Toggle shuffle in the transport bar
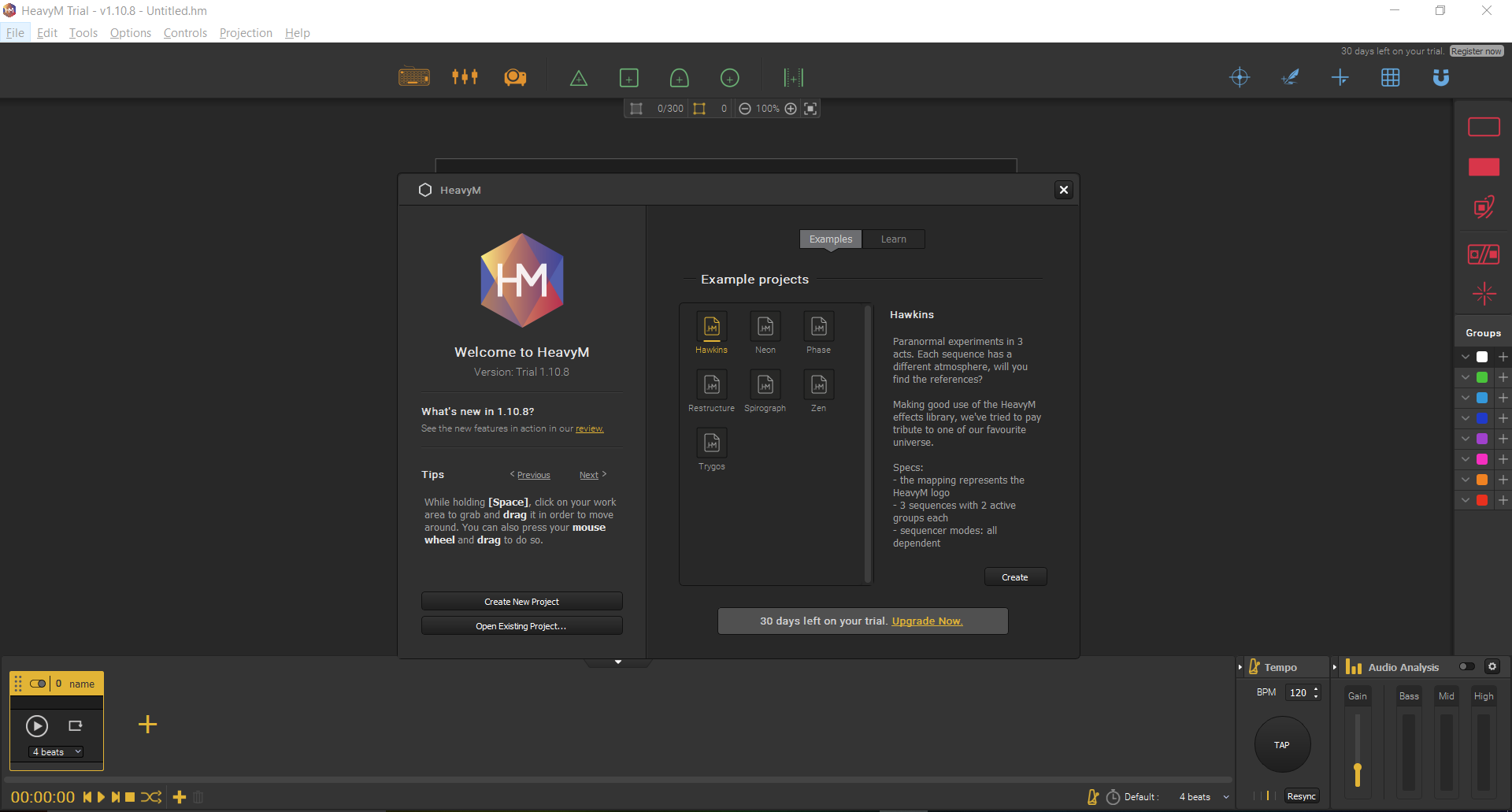The image size is (1512, 812). click(x=152, y=797)
